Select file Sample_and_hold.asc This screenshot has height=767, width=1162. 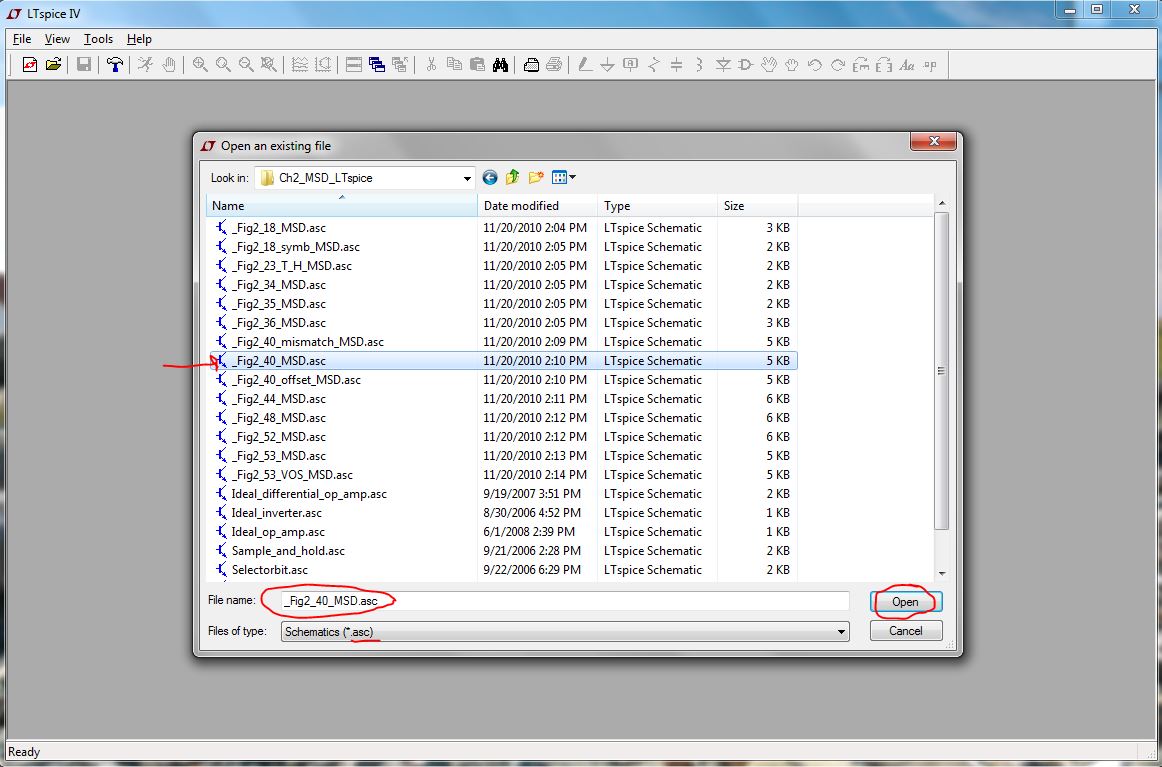(x=288, y=551)
